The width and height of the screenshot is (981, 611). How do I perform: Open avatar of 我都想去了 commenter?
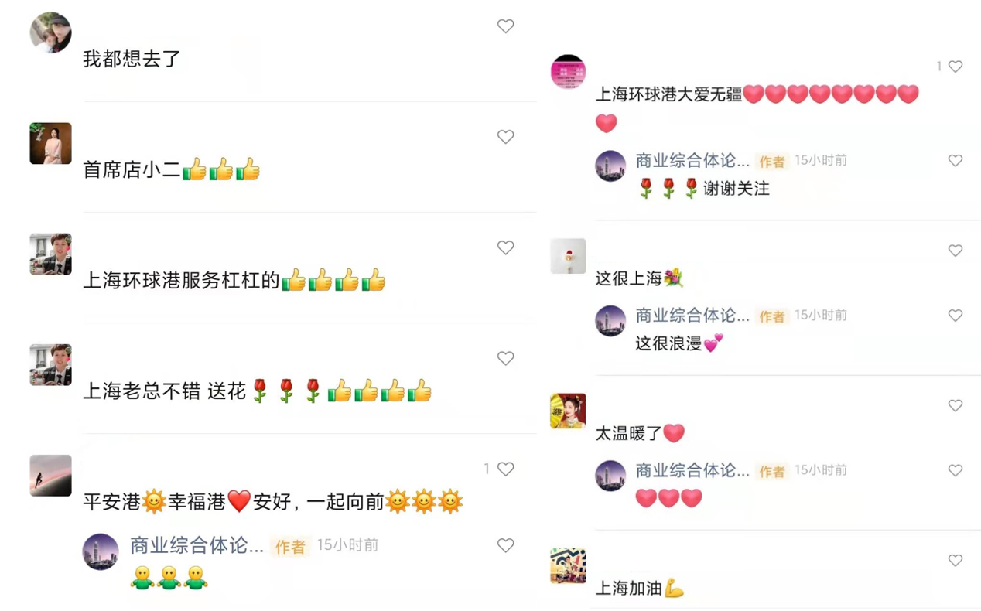51,33
